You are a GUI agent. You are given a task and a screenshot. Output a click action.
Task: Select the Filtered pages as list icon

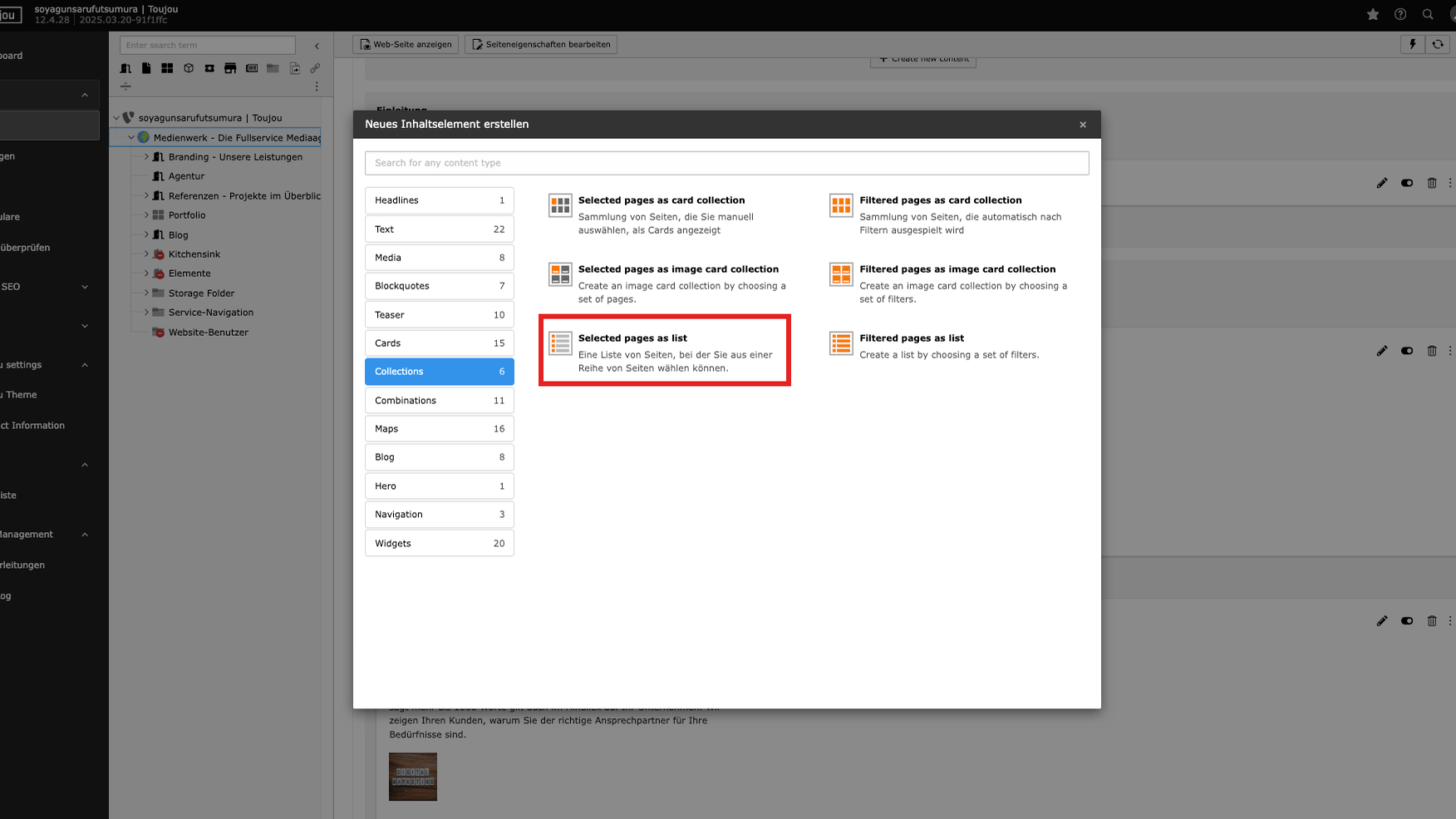(x=841, y=343)
